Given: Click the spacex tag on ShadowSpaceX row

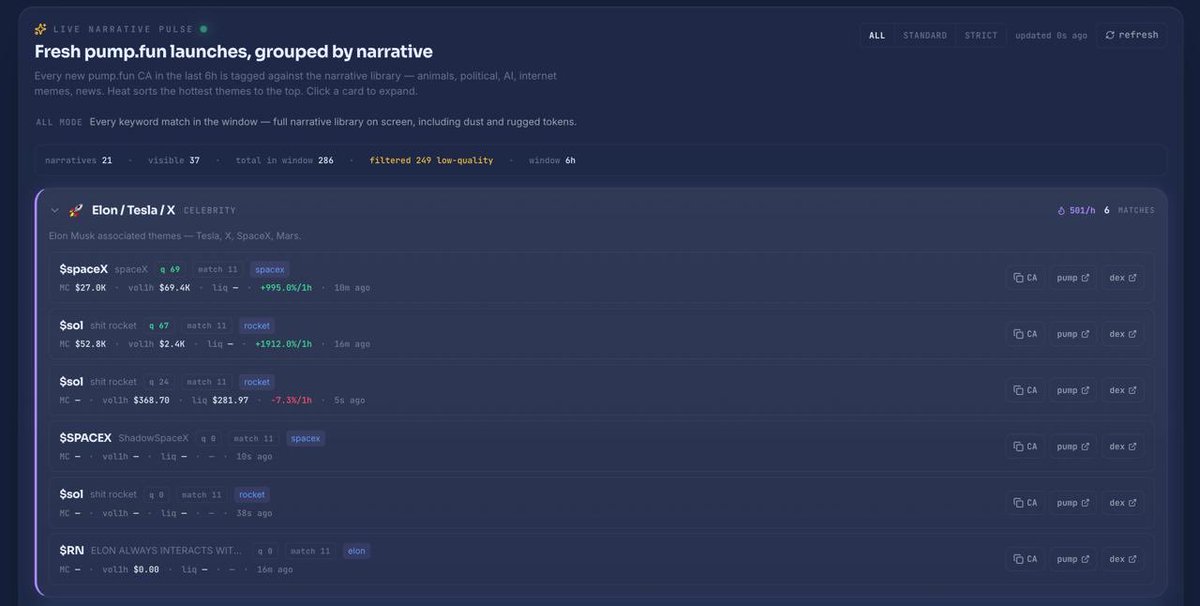Looking at the screenshot, I should tap(305, 438).
